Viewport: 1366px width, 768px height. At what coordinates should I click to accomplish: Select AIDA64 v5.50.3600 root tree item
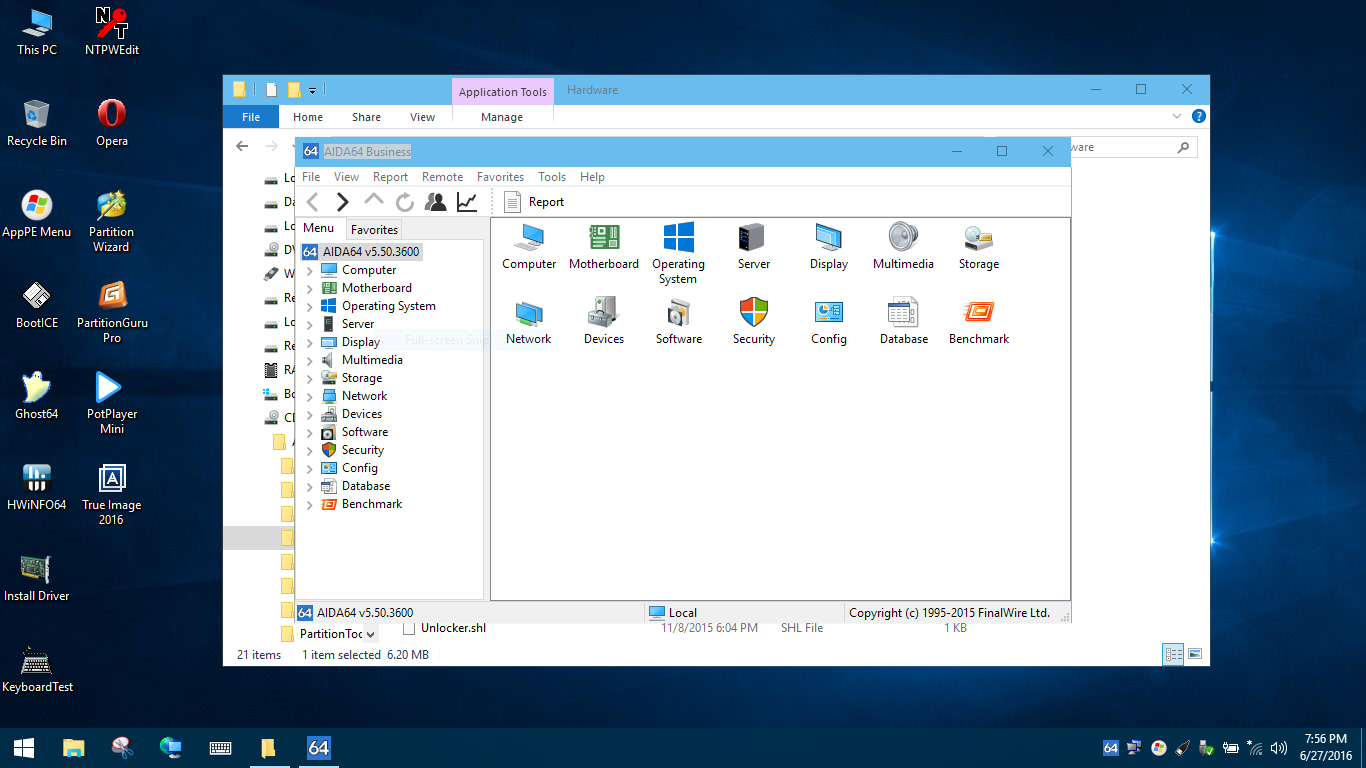pyautogui.click(x=361, y=252)
